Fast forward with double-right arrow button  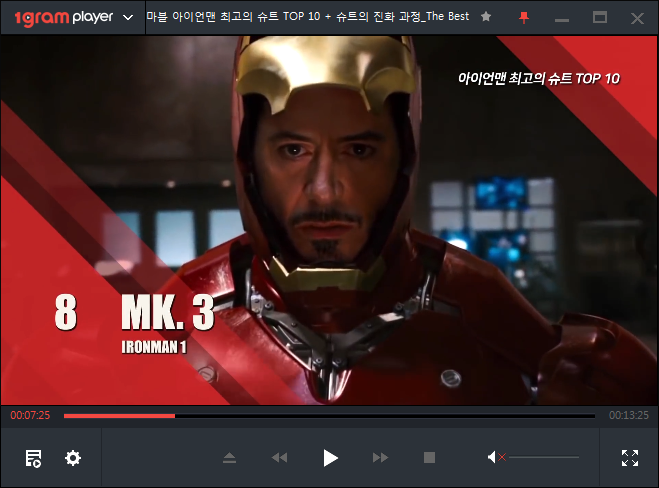[380, 457]
